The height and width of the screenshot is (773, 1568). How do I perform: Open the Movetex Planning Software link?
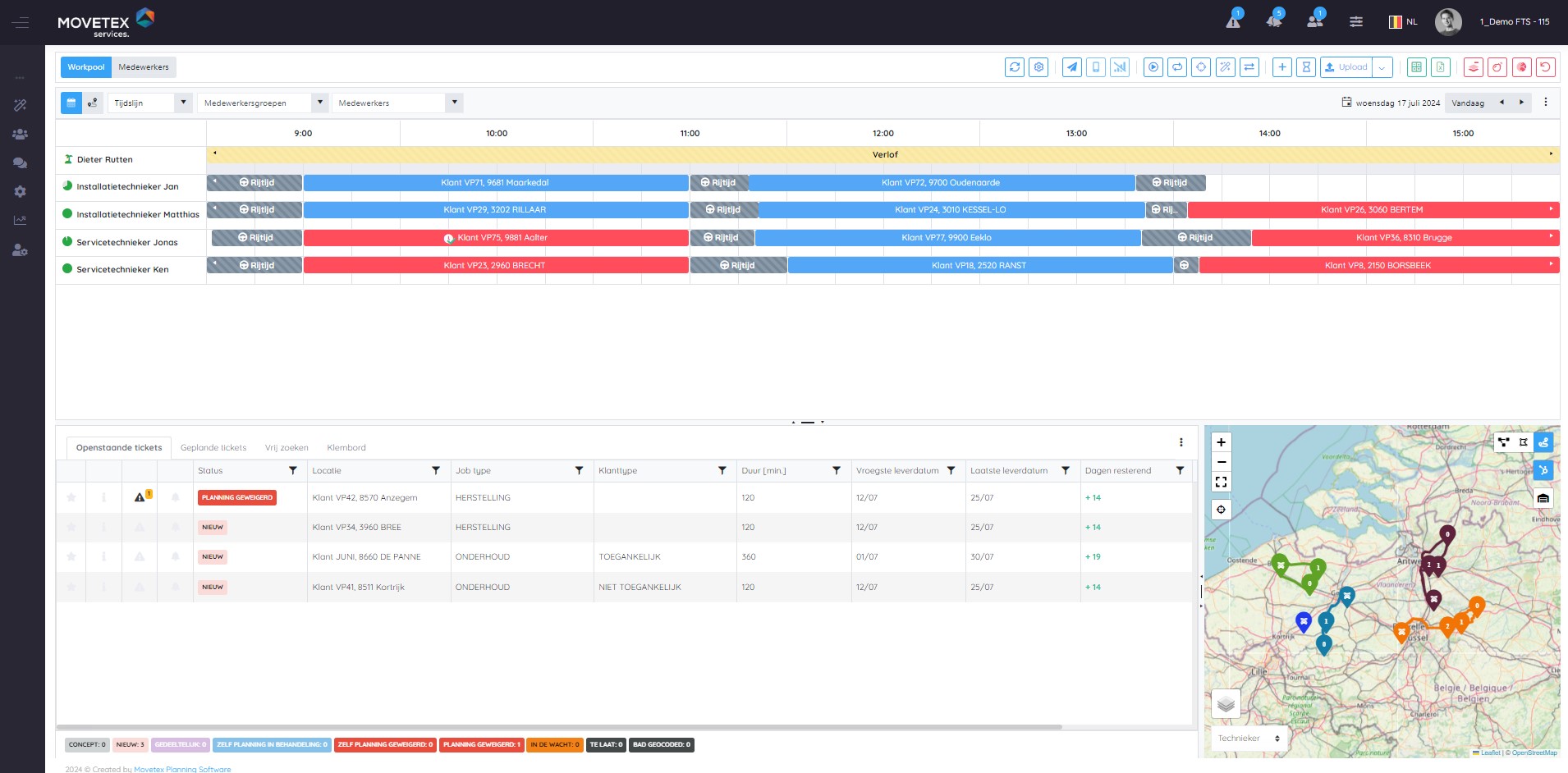click(x=182, y=769)
